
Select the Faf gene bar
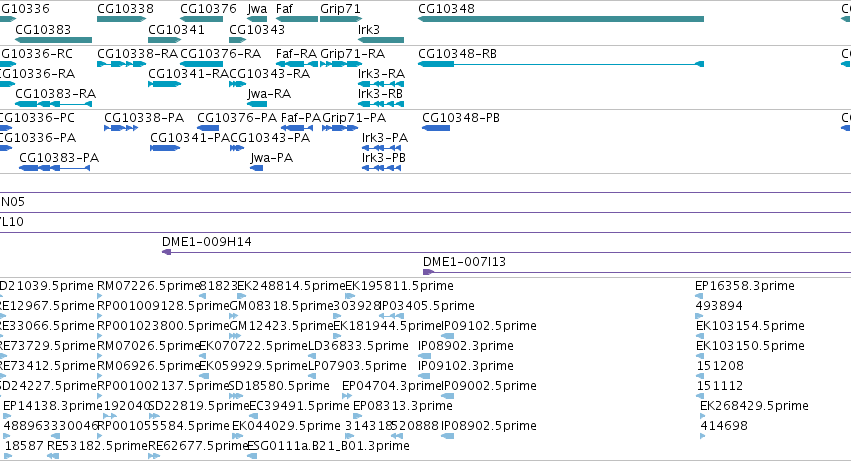click(297, 19)
